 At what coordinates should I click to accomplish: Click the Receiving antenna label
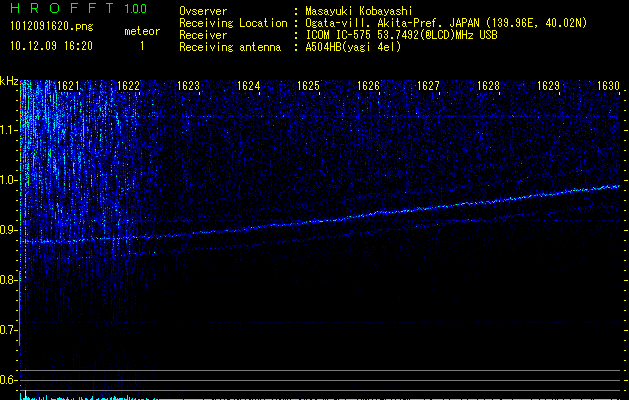point(230,47)
